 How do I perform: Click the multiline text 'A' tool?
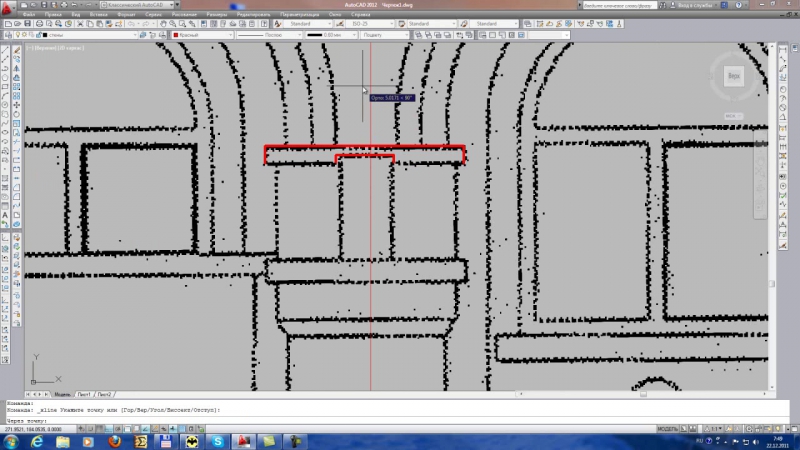(x=6, y=214)
